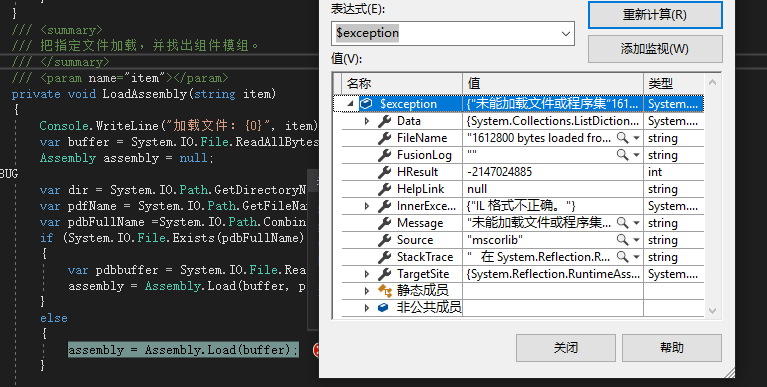Click scroll-up arrow of value grid
Viewport: 767px width, 387px height.
coord(712,82)
